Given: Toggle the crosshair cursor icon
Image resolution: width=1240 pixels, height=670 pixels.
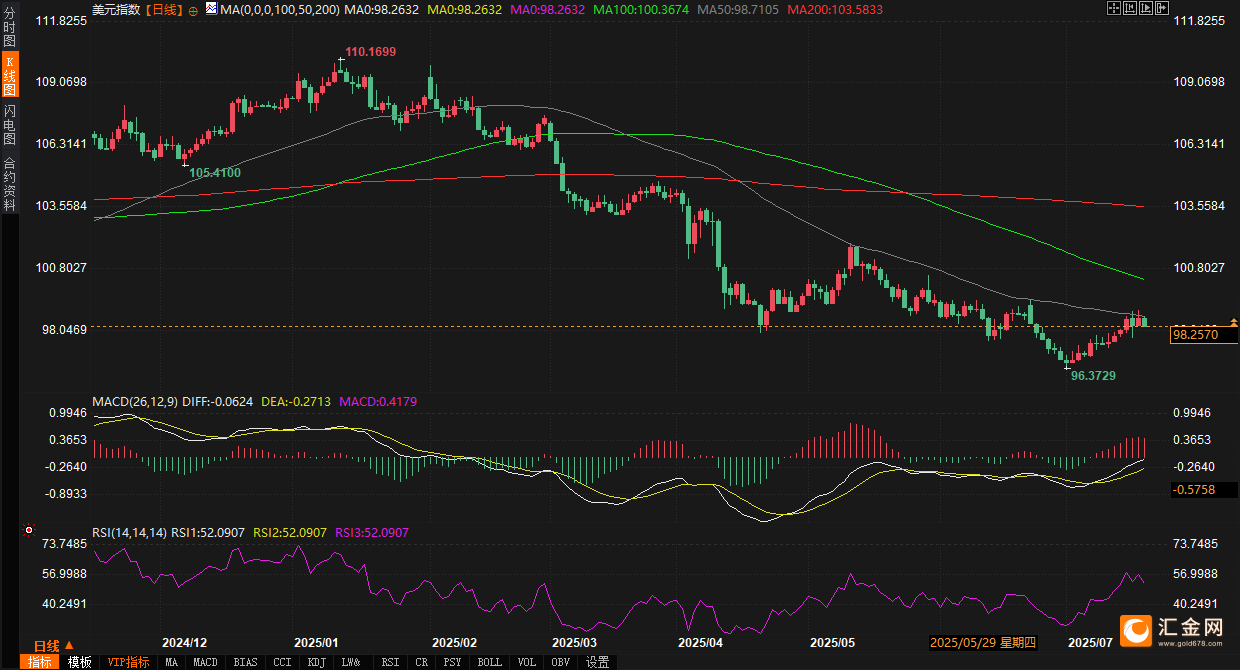Looking at the screenshot, I should [x=1114, y=8].
